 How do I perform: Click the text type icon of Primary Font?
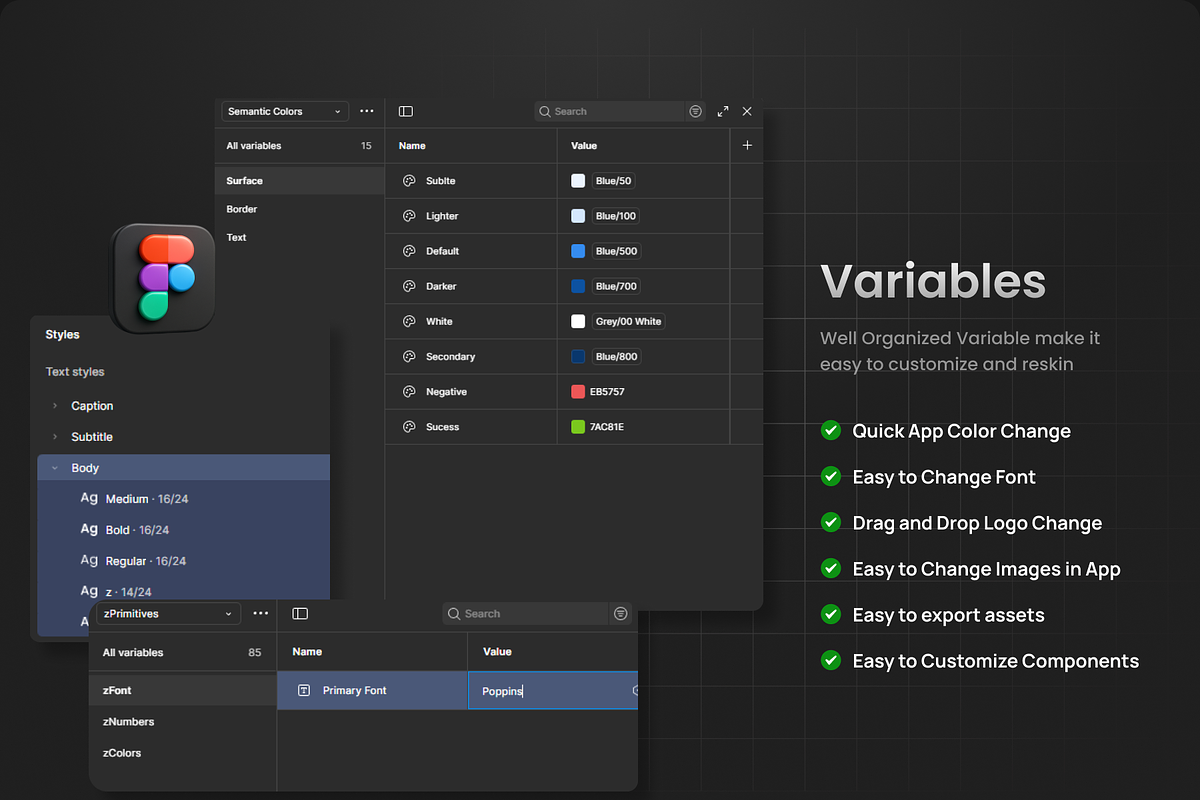coord(304,690)
